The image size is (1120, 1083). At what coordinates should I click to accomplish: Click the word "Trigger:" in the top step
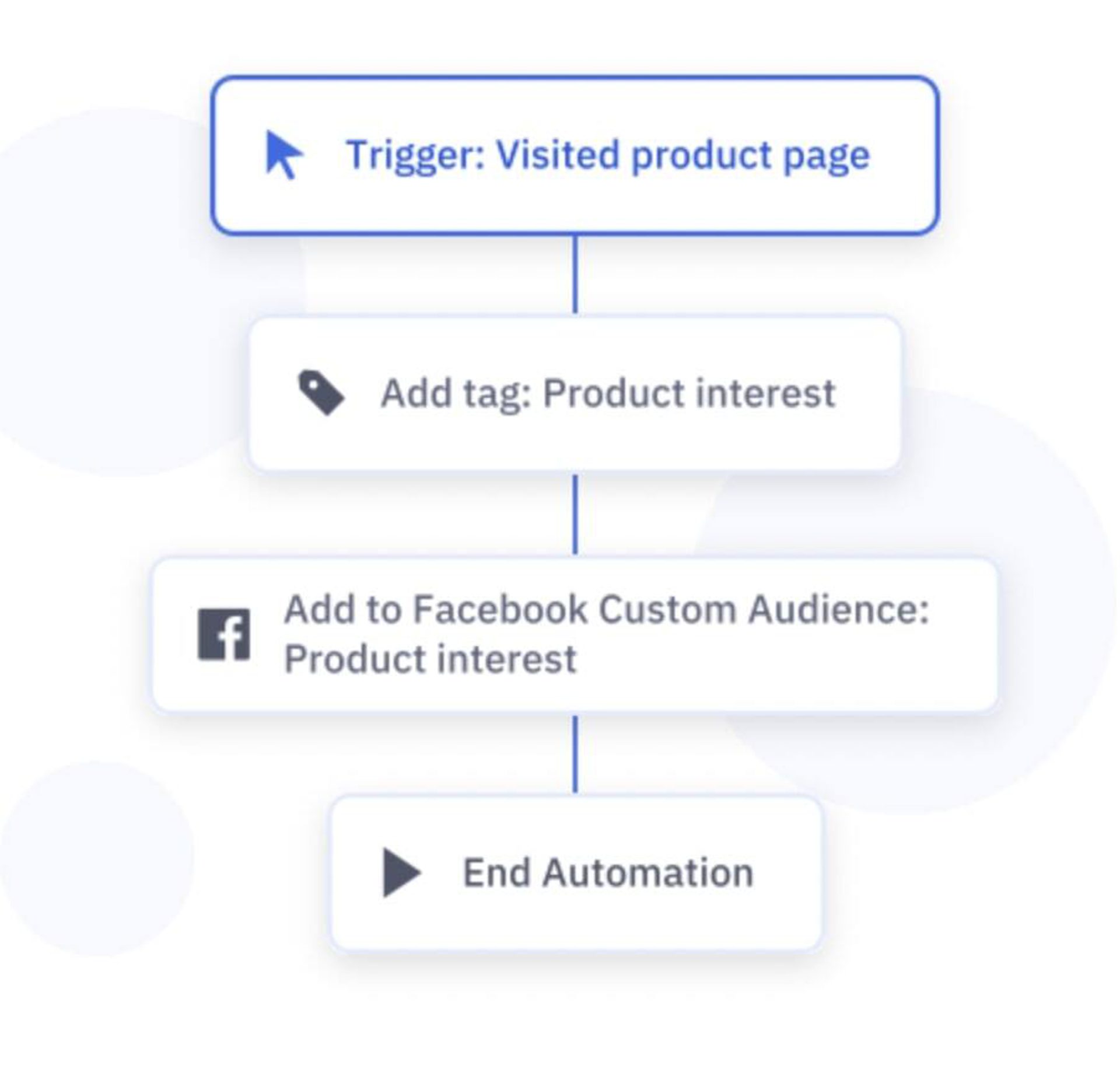pos(415,155)
